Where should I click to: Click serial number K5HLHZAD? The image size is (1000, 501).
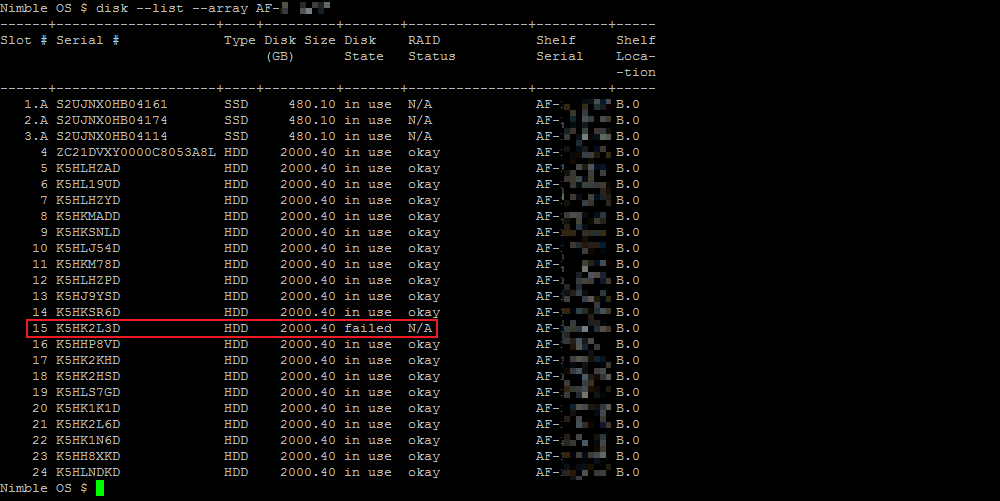click(x=88, y=168)
